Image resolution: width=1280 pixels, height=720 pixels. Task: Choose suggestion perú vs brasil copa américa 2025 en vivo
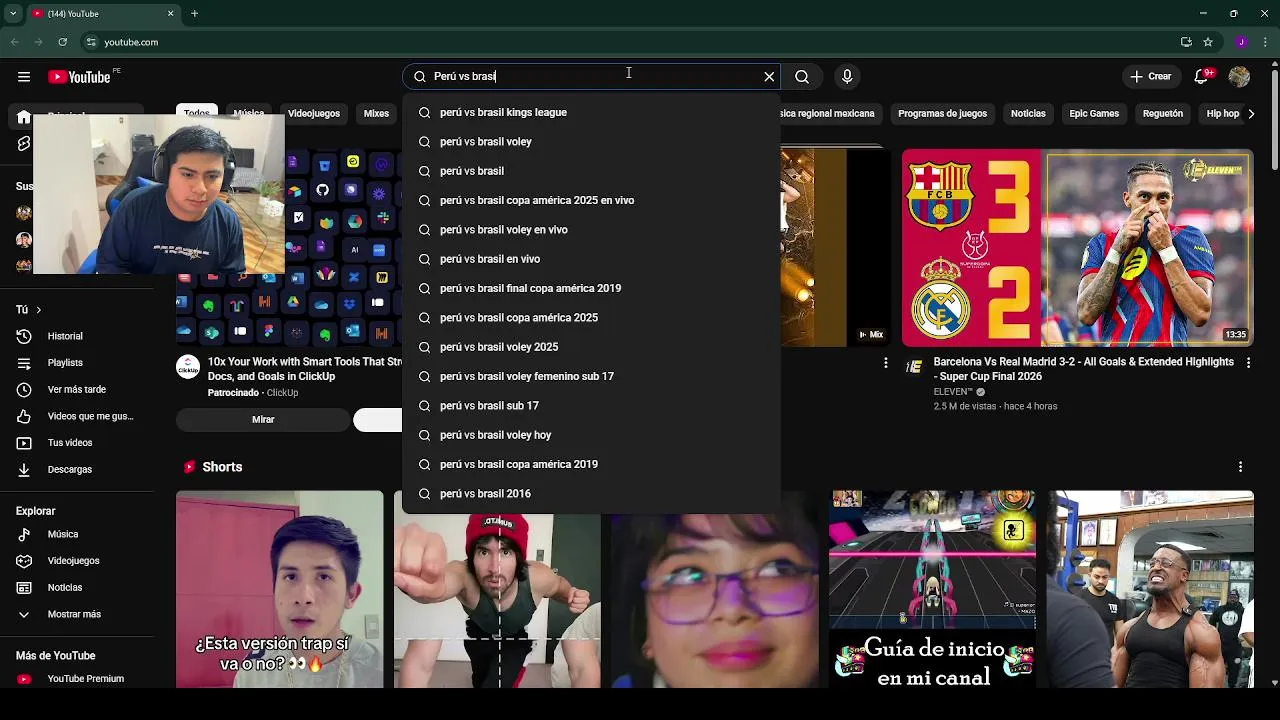591,201
